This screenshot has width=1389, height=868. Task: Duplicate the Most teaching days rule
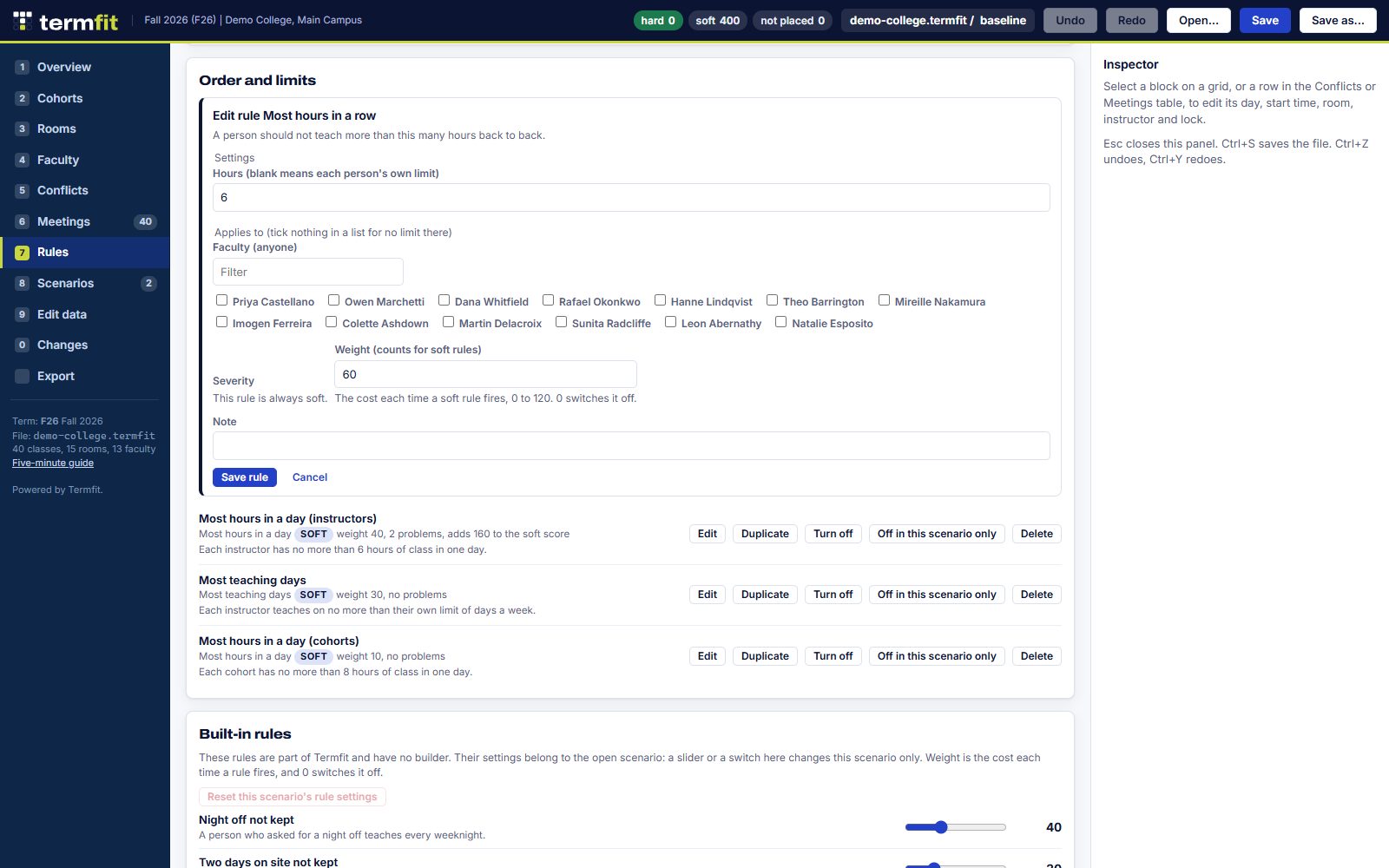(765, 595)
